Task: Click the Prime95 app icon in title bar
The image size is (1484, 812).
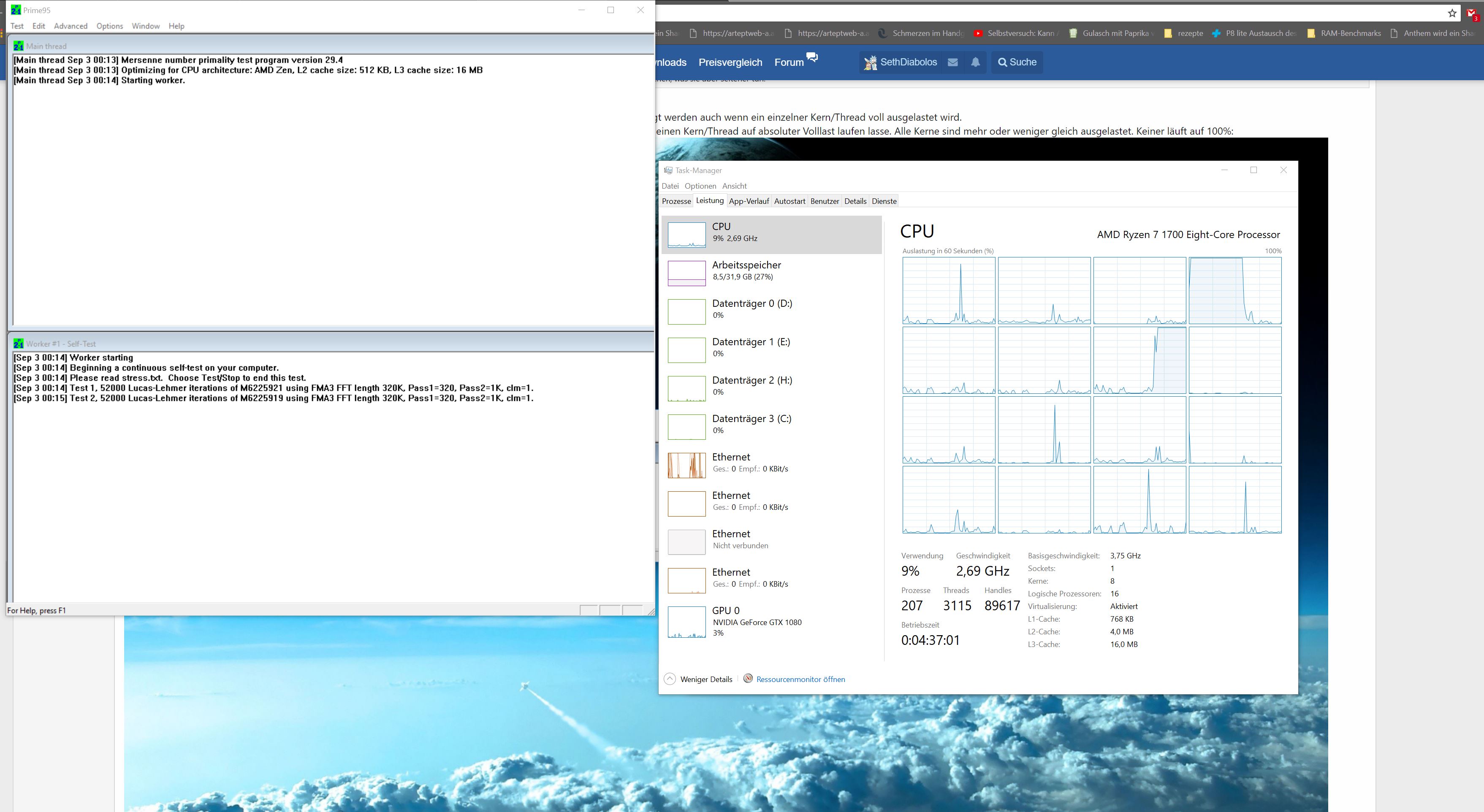Action: (16, 10)
